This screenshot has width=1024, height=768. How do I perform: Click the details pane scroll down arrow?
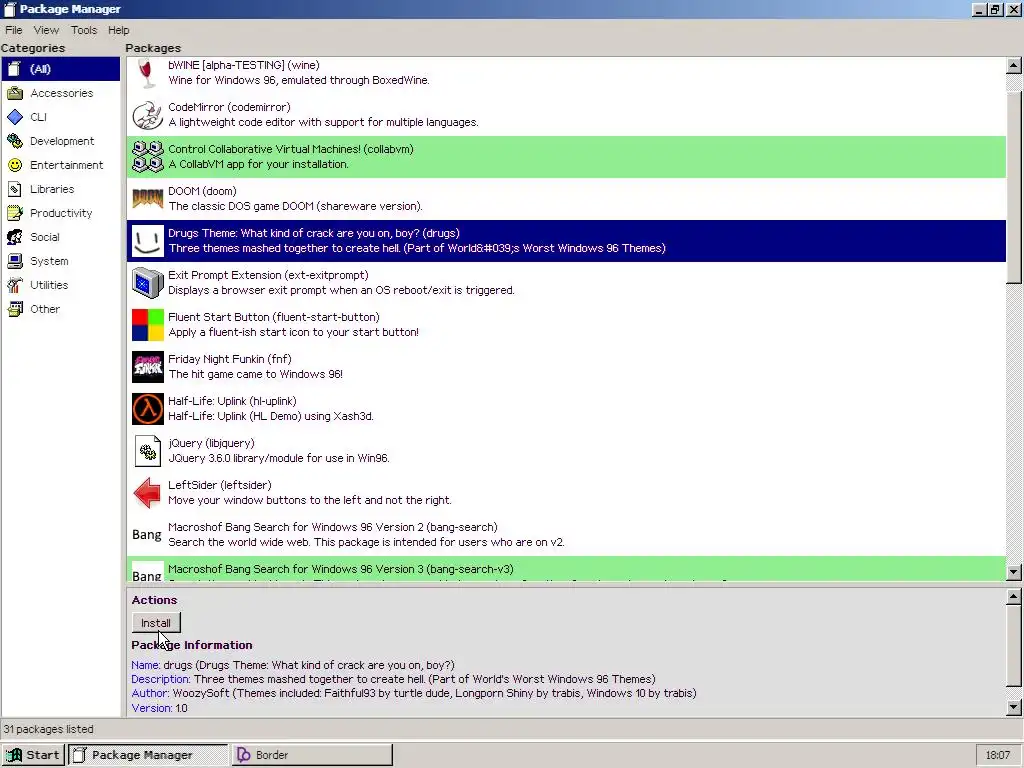(x=1014, y=707)
